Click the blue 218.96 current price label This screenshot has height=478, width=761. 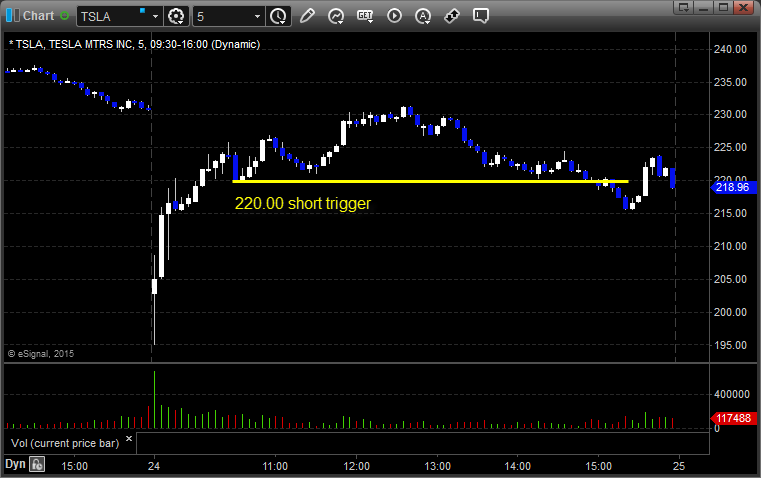click(x=733, y=187)
